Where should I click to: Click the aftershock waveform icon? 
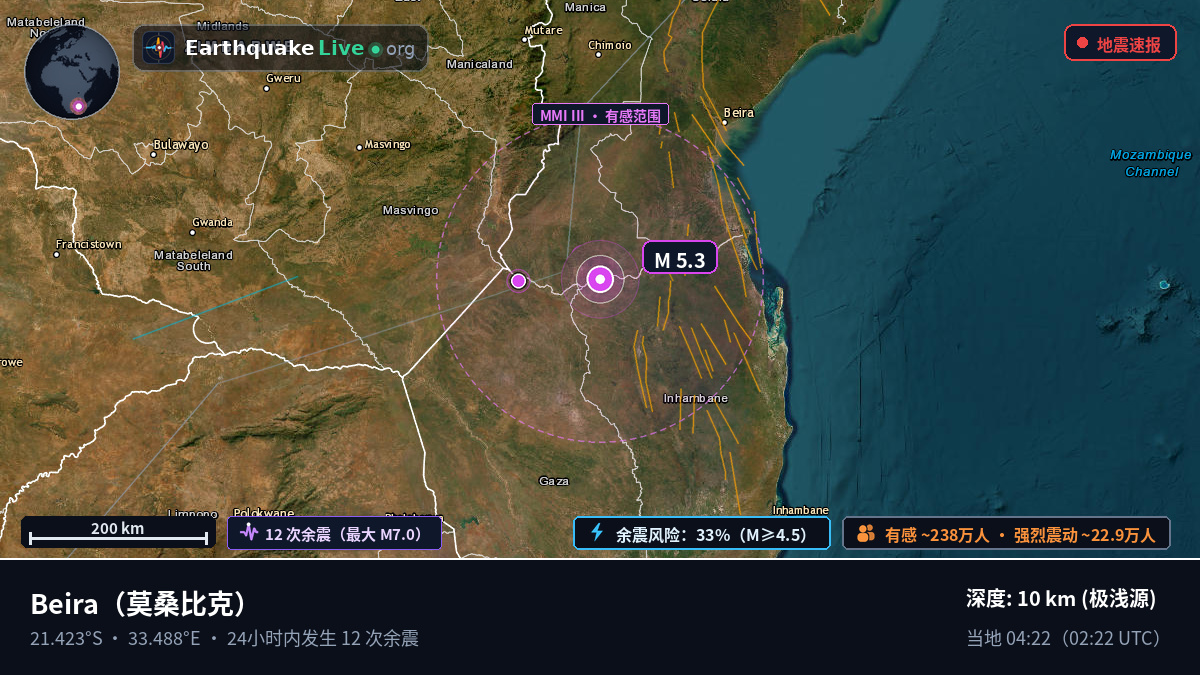pyautogui.click(x=249, y=533)
